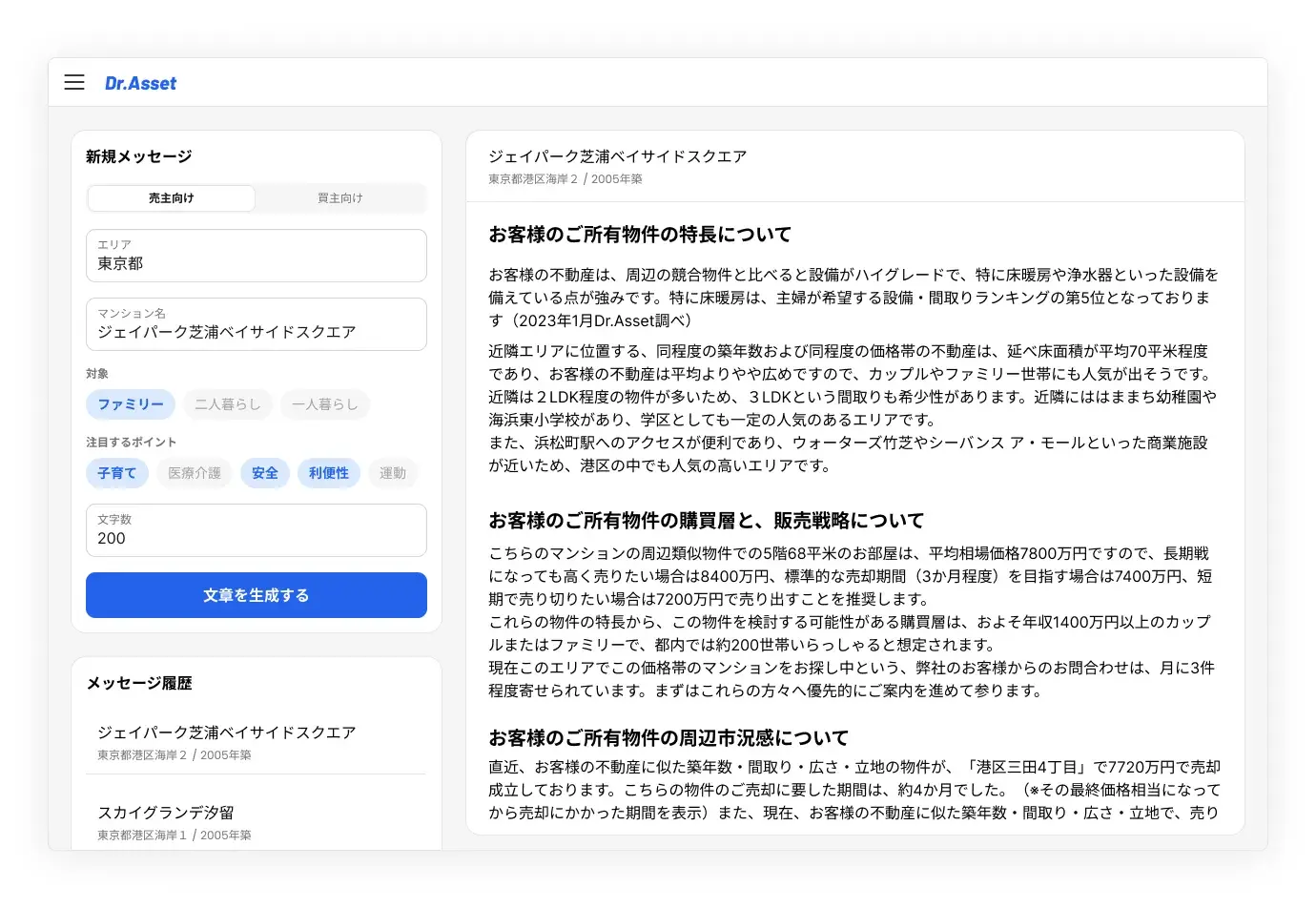This screenshot has width=1316, height=908.
Task: Toggle the ファミリー target chip
Action: coord(131,404)
